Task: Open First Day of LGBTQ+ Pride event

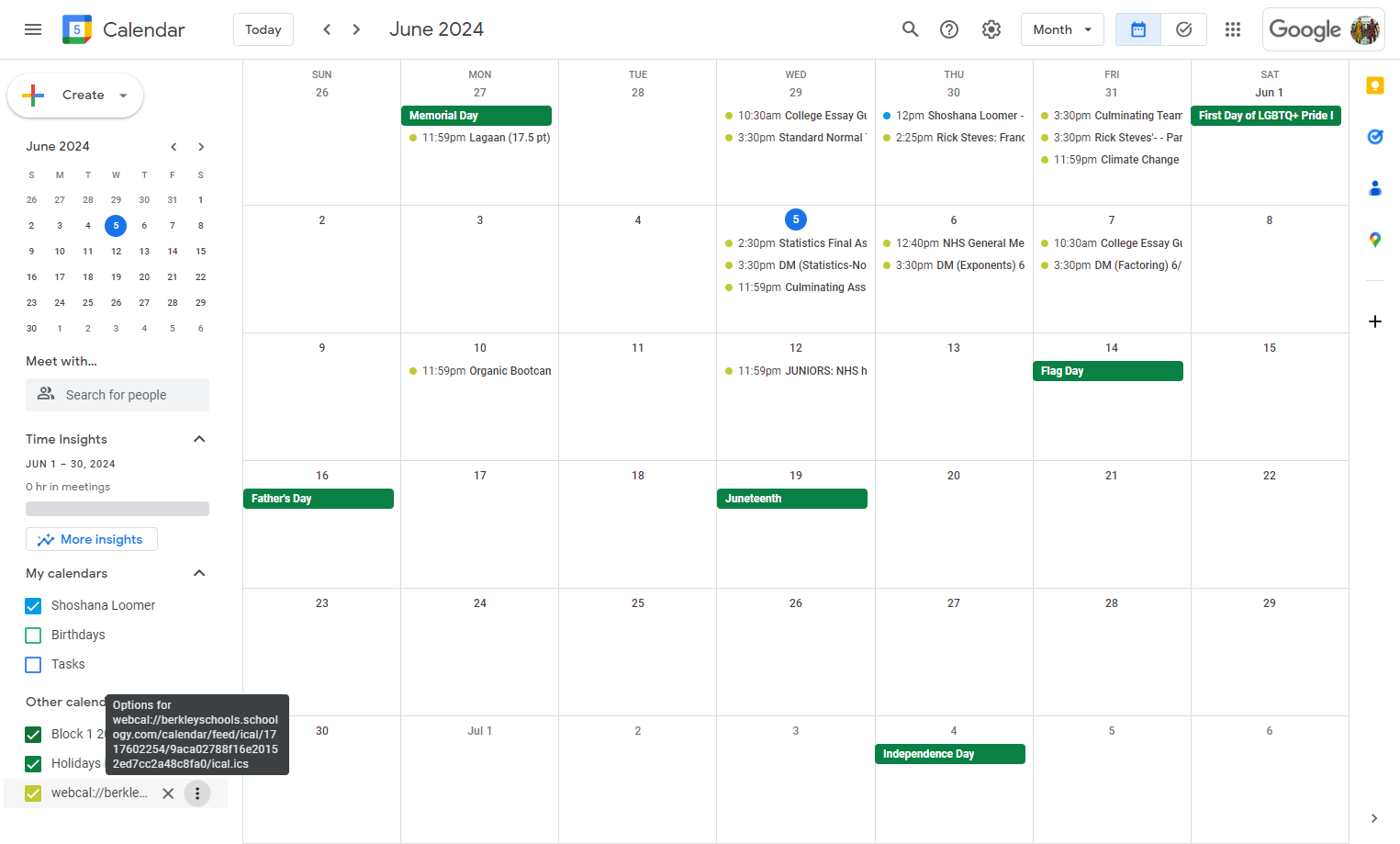Action: (1266, 116)
